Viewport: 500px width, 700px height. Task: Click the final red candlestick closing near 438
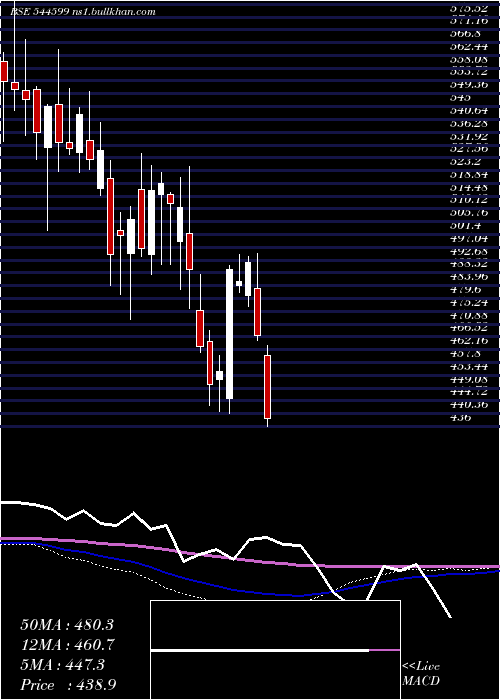point(267,387)
